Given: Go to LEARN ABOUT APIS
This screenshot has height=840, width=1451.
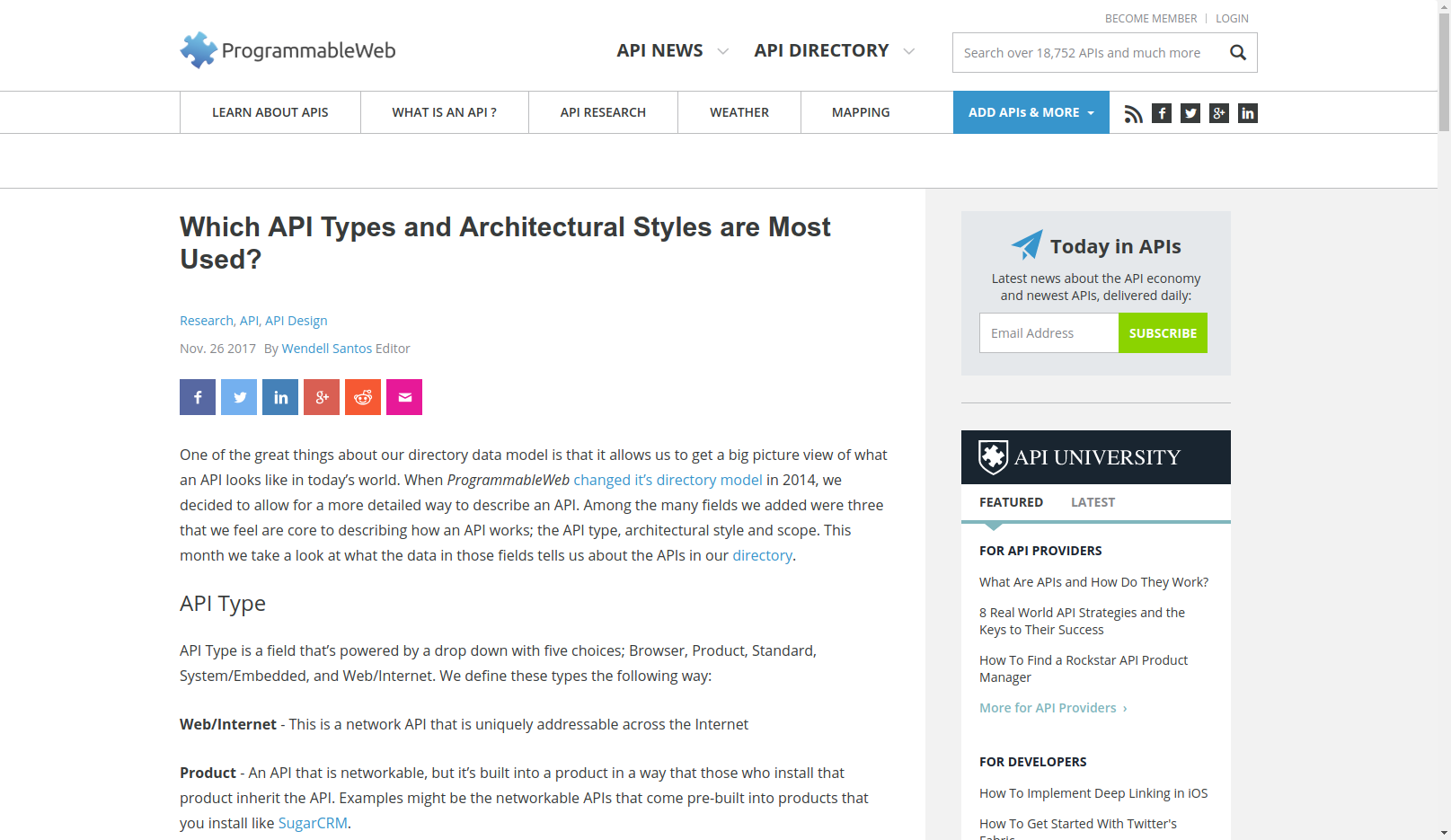Looking at the screenshot, I should (x=270, y=112).
